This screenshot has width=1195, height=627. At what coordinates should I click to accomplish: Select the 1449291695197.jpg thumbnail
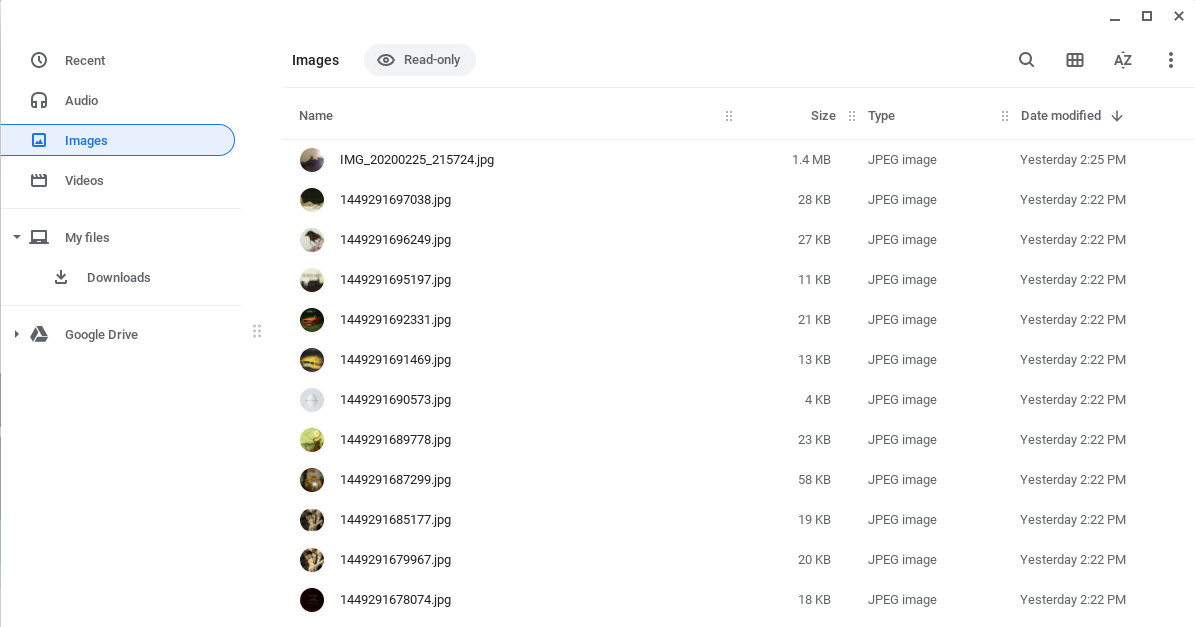(312, 280)
